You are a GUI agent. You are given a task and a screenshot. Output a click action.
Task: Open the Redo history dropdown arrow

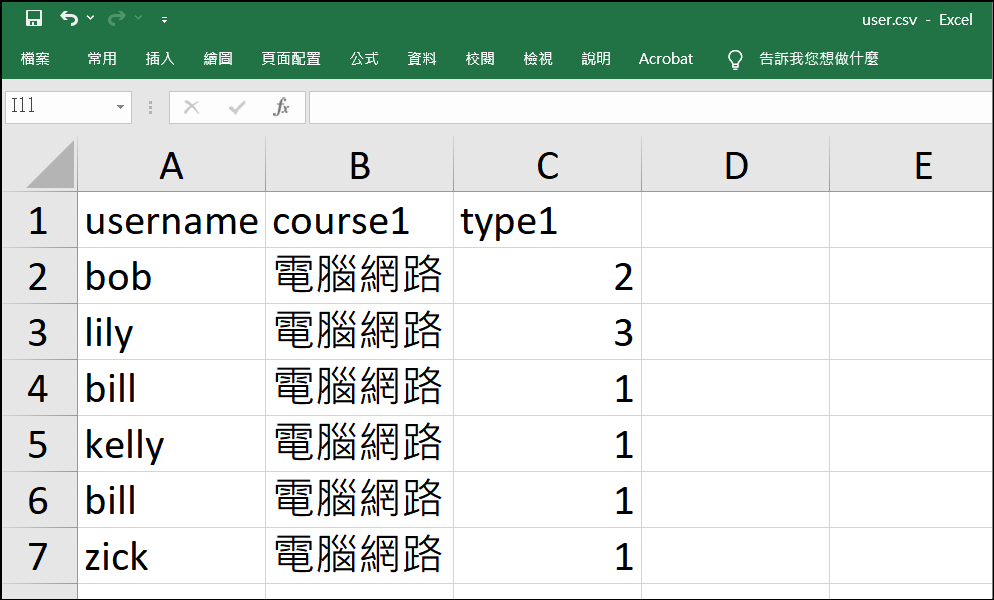pos(138,18)
